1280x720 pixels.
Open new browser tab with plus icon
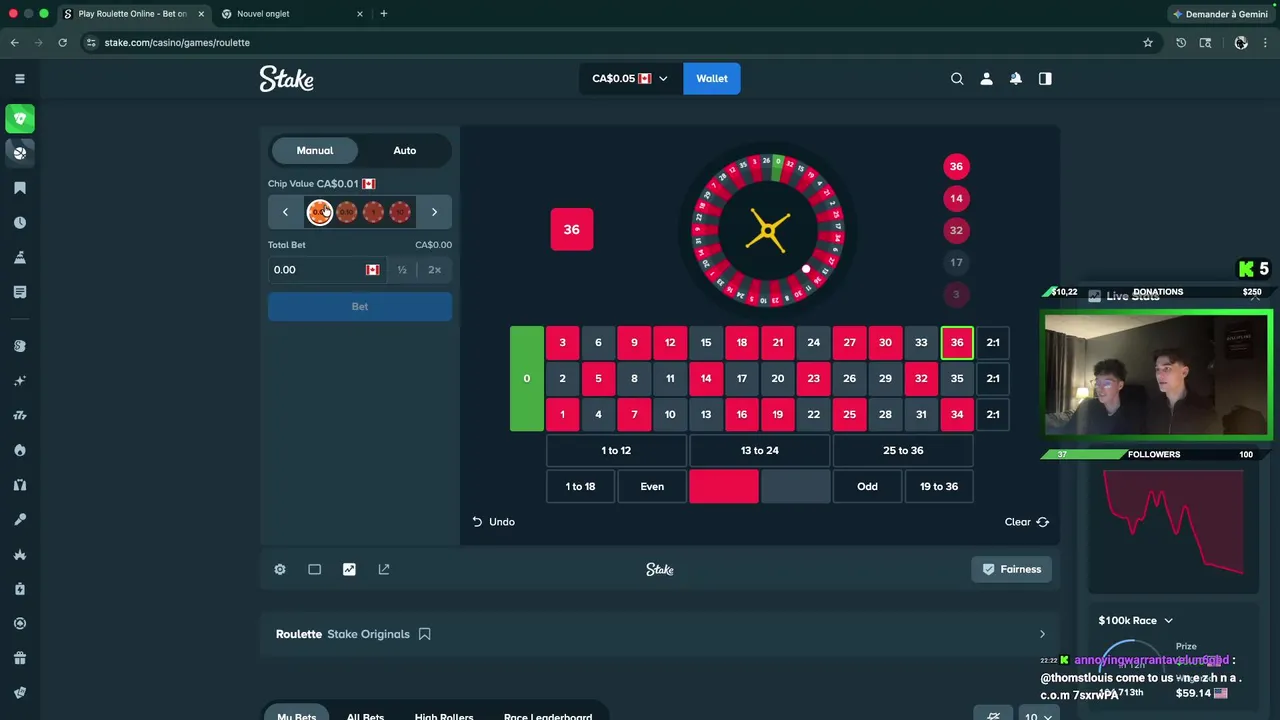click(384, 14)
